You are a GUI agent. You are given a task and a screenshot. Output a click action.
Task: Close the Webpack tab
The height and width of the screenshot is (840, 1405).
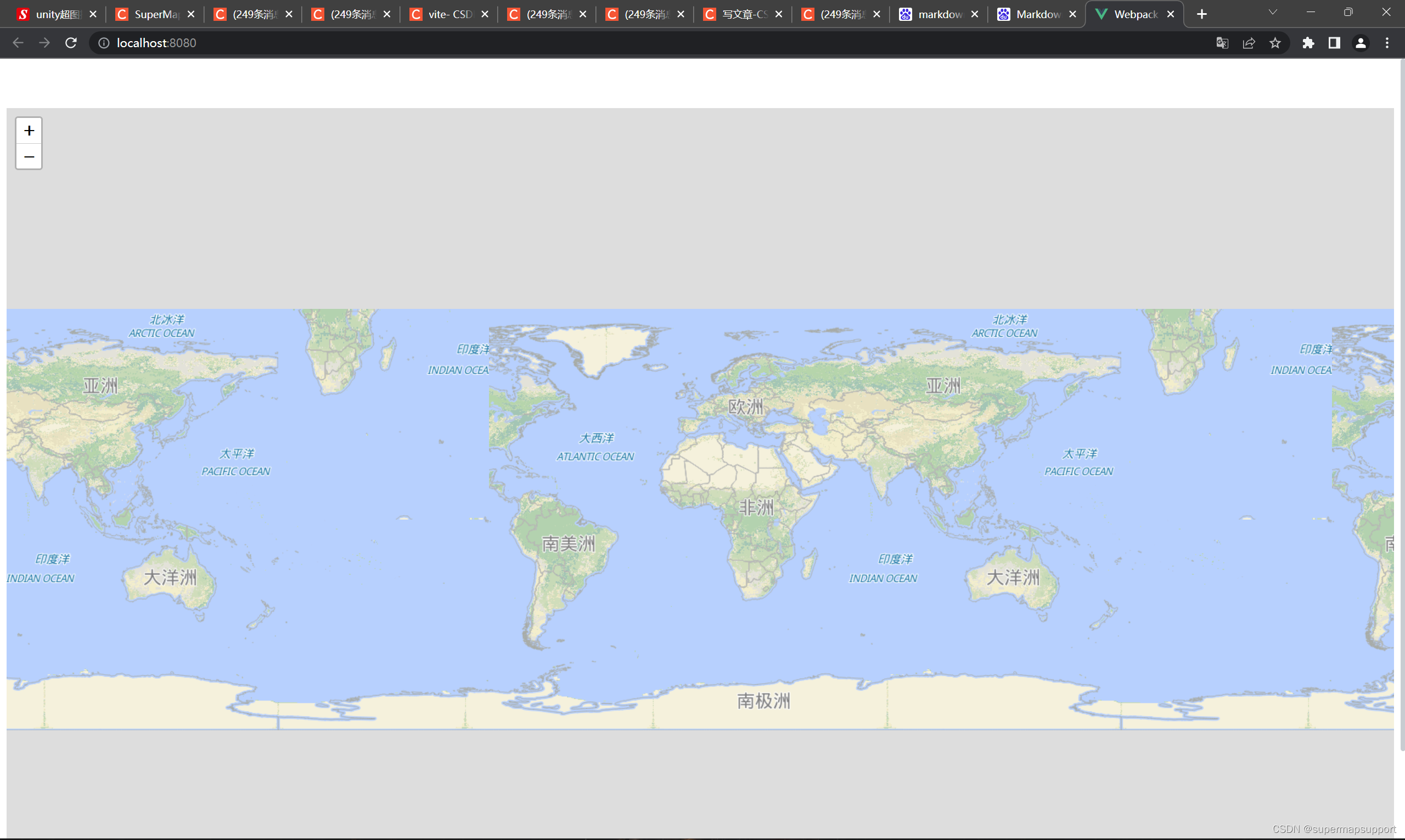tap(1171, 14)
